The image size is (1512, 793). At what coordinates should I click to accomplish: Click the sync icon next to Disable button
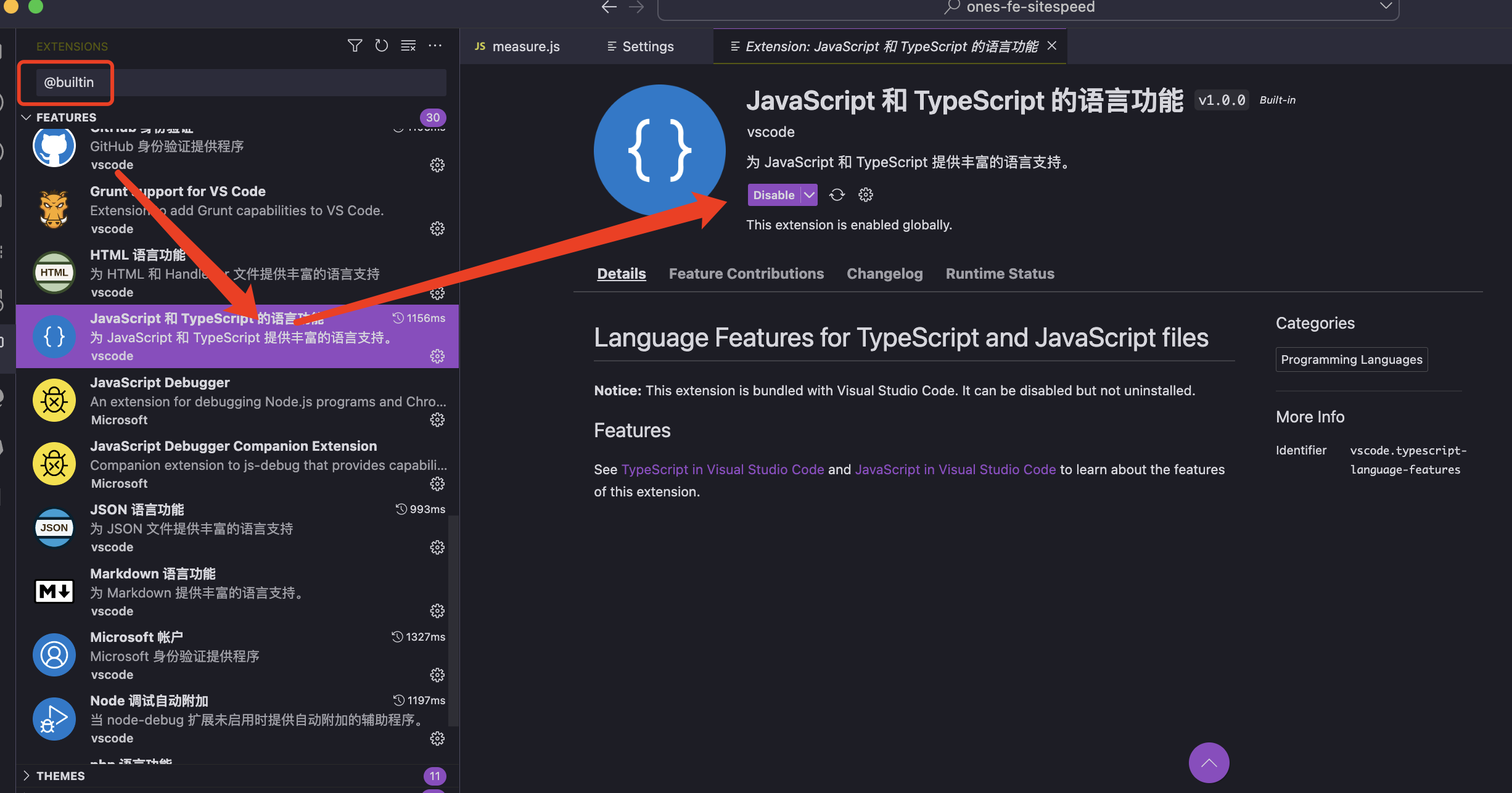click(837, 195)
